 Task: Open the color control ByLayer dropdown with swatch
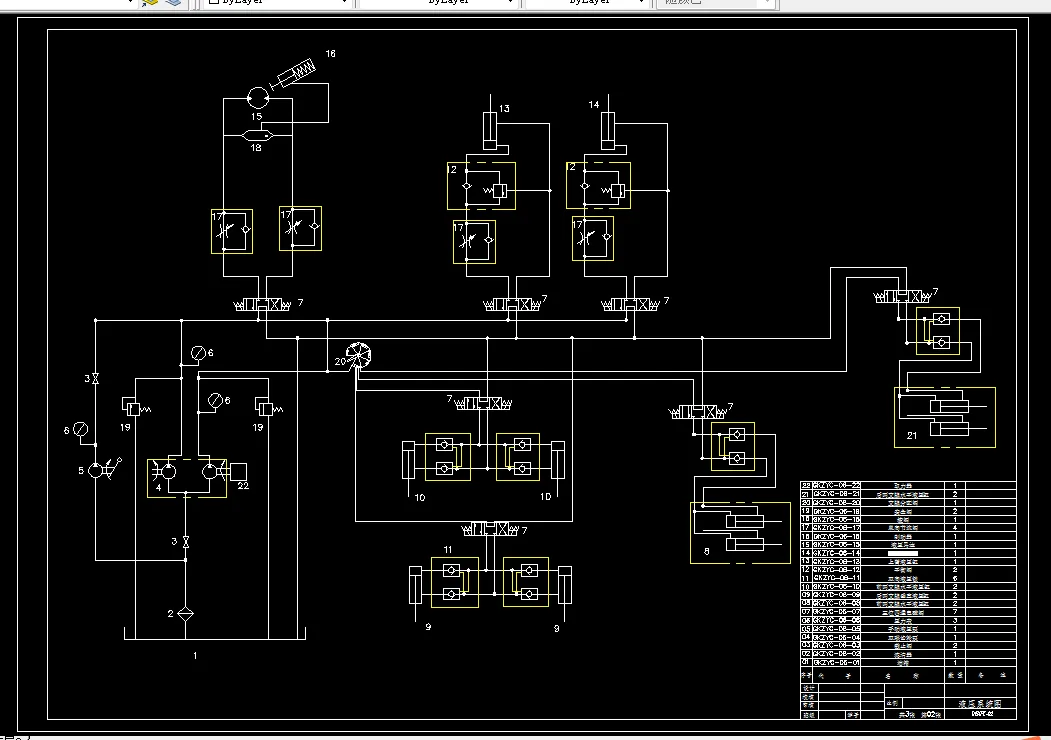click(277, 2)
